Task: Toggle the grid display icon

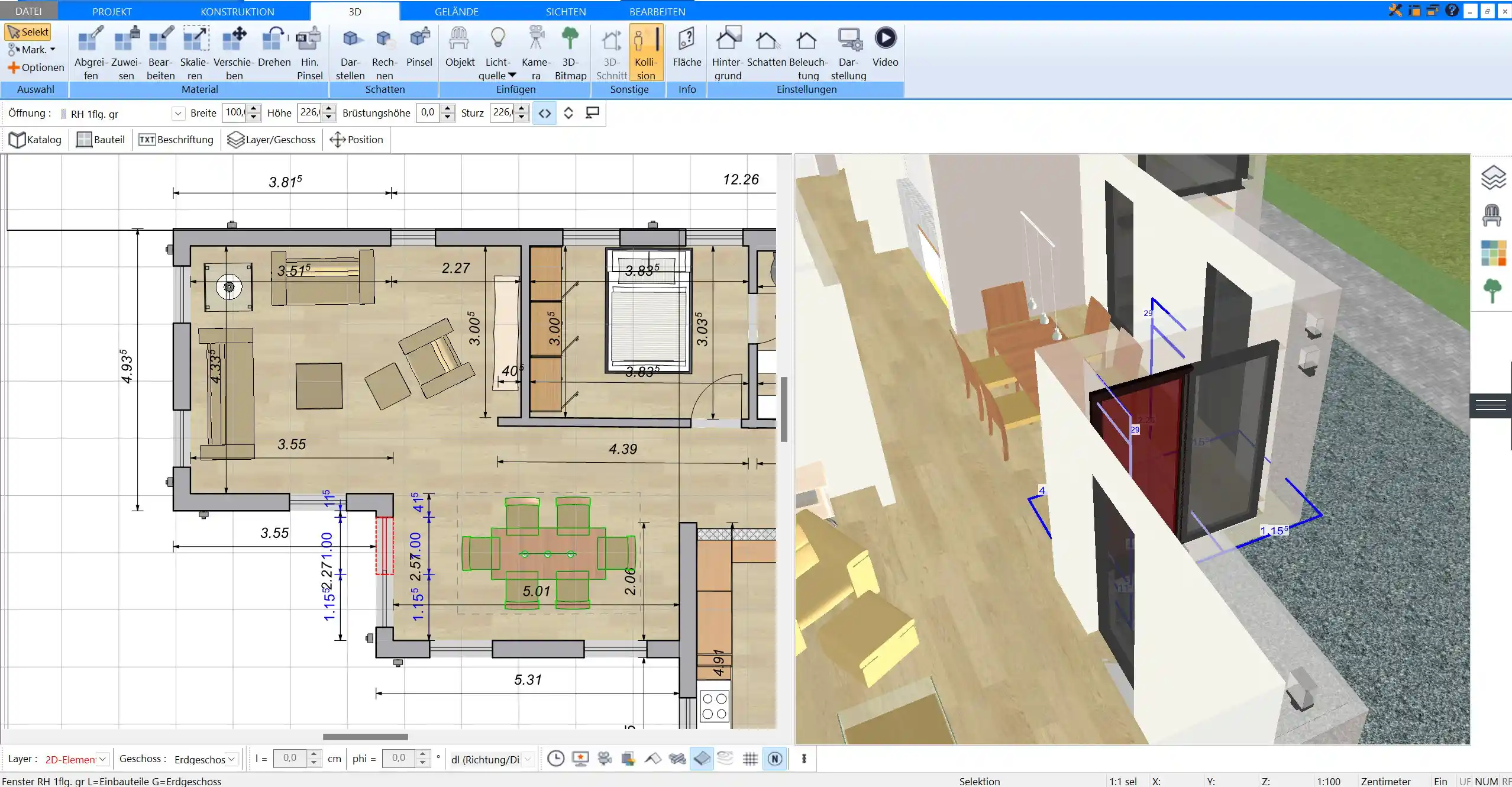Action: 750,759
